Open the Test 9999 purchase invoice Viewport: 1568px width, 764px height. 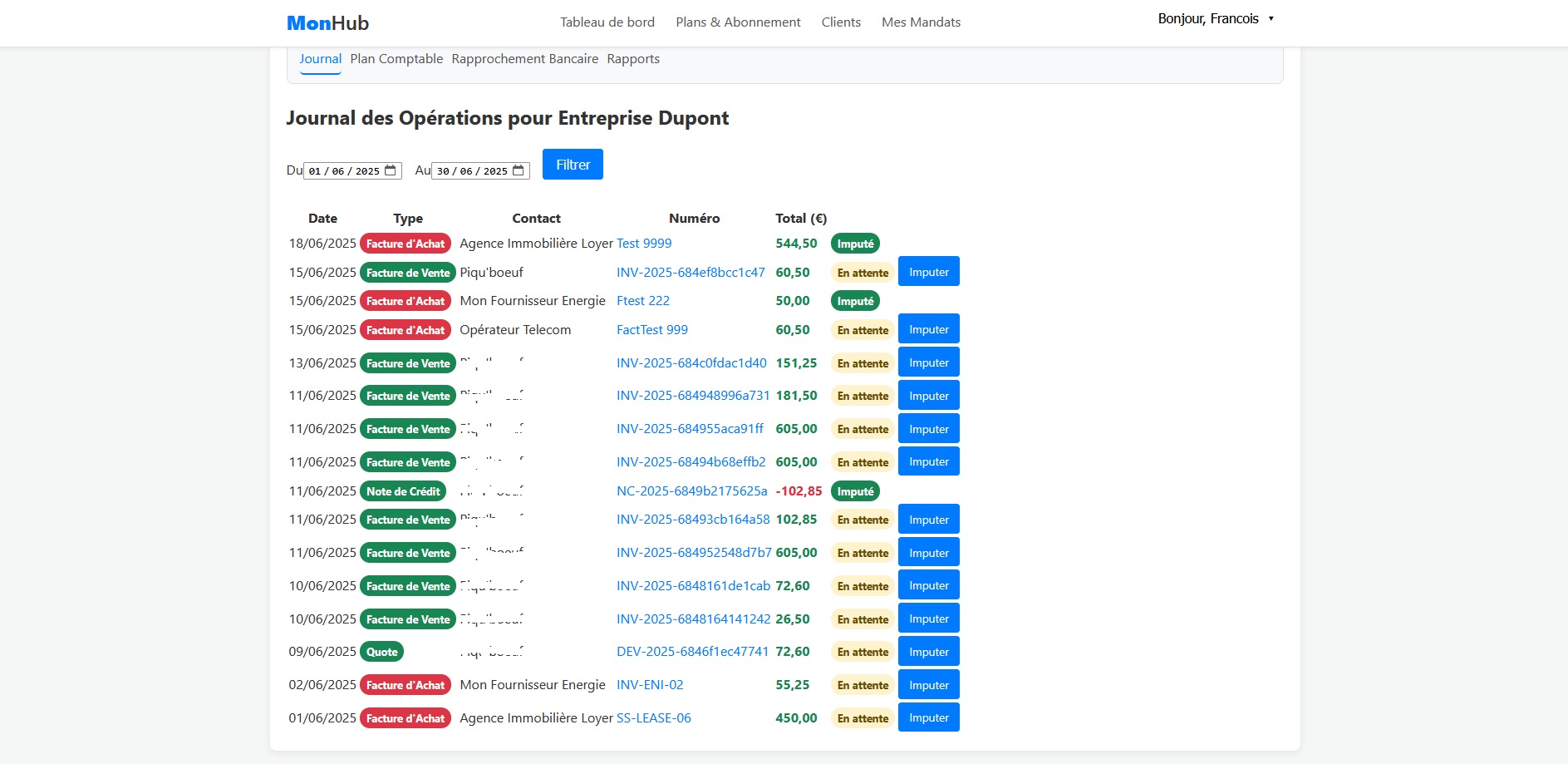[x=643, y=243]
